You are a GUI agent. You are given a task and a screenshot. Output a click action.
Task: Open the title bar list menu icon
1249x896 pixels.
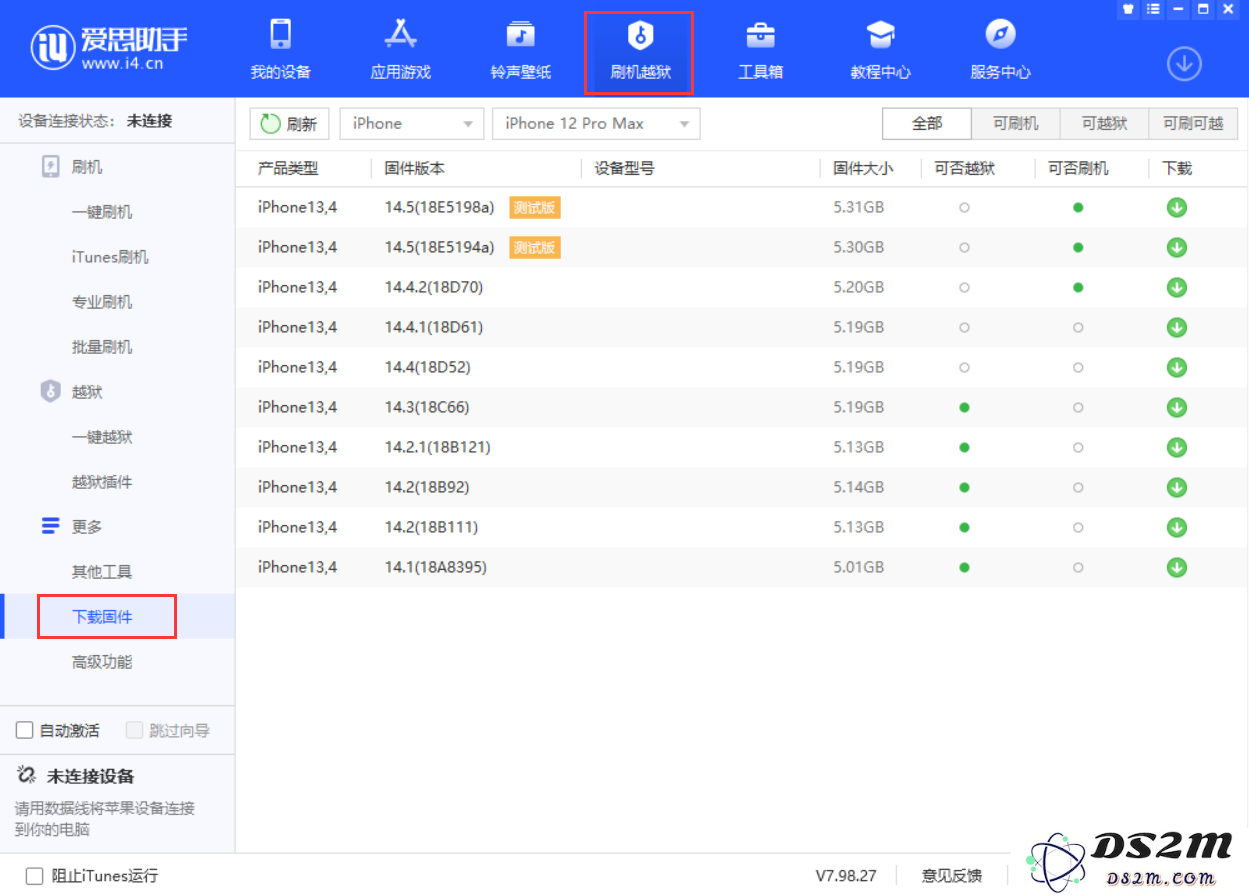coord(1153,9)
